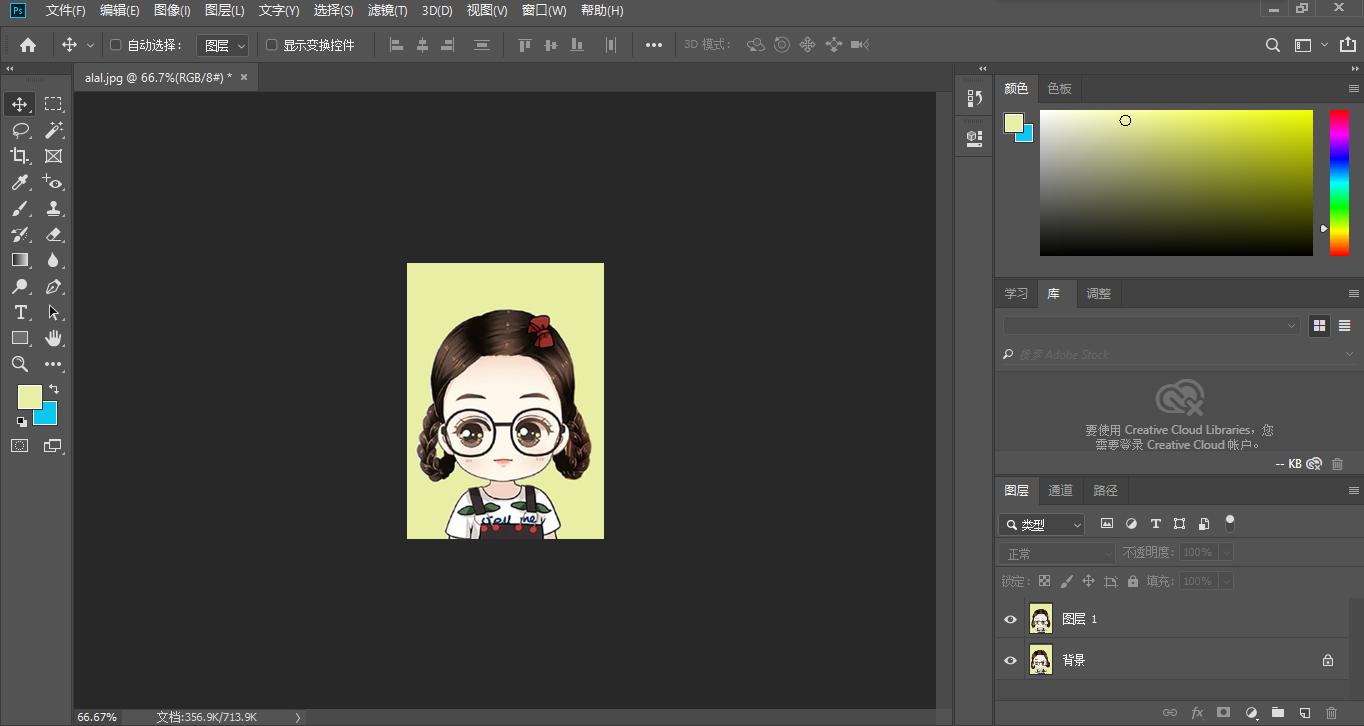1364x726 pixels.
Task: Open the 图层 auto-select target dropdown
Action: click(x=222, y=45)
